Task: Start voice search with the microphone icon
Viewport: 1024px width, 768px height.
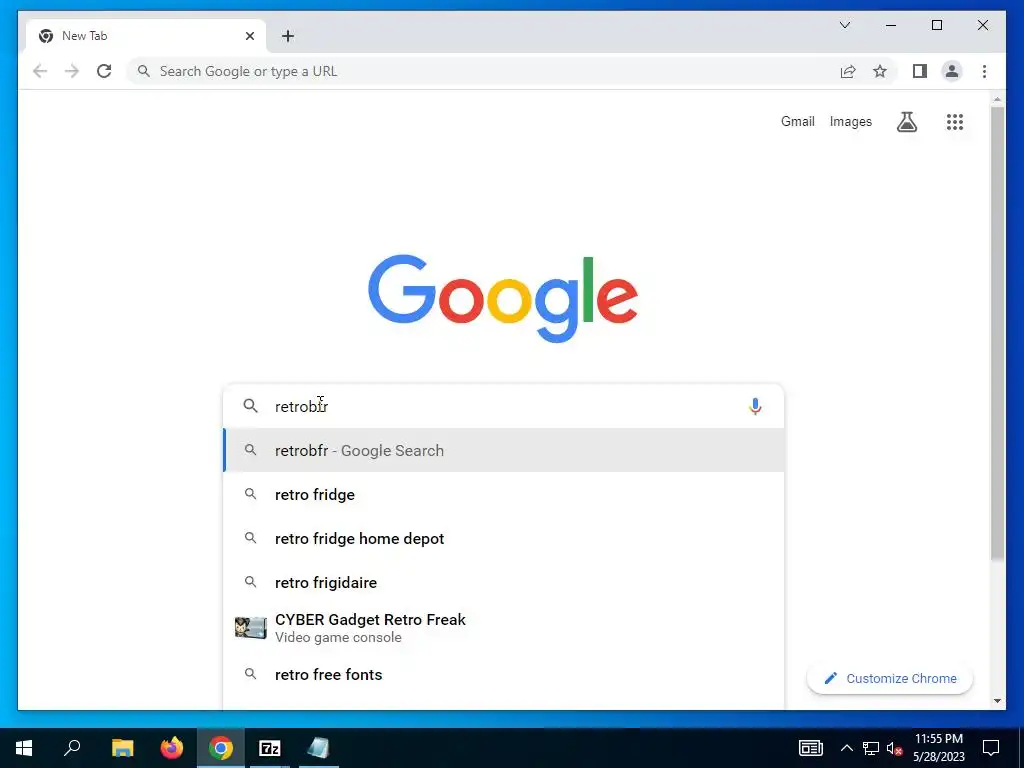Action: (x=755, y=406)
